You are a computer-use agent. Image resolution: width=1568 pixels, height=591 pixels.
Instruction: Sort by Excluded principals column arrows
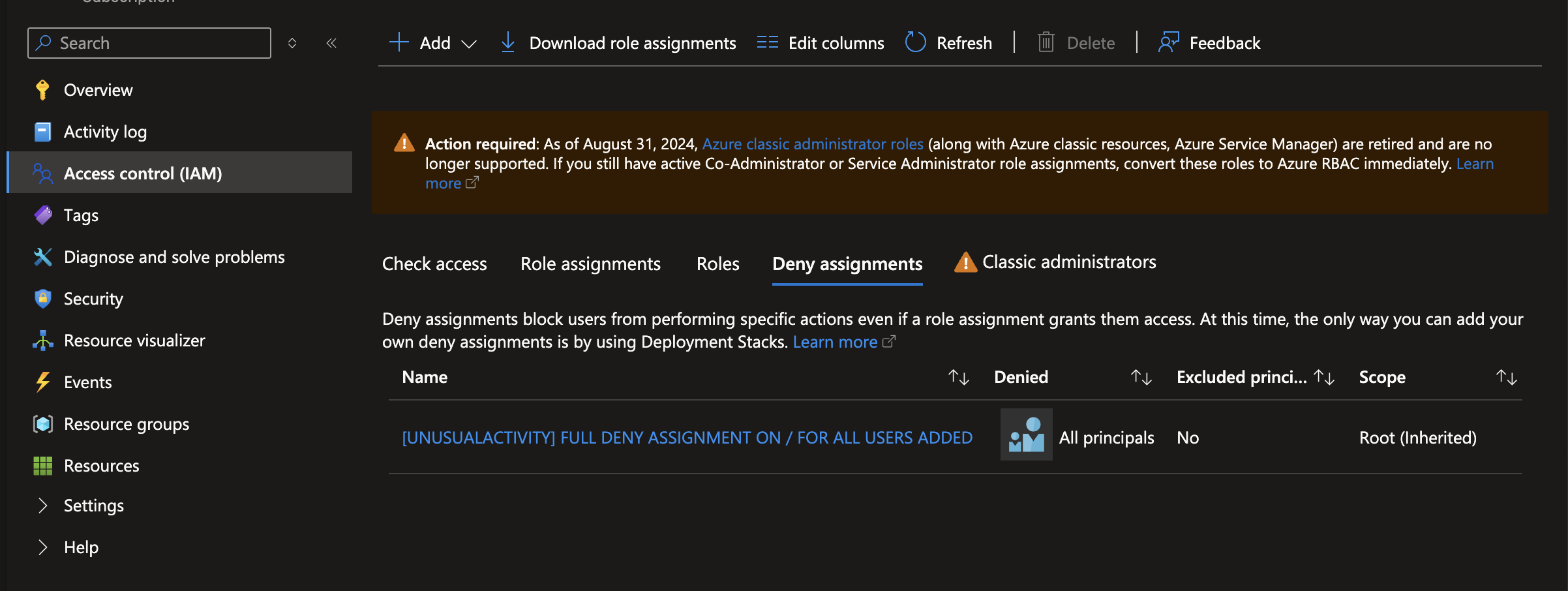tap(1324, 377)
